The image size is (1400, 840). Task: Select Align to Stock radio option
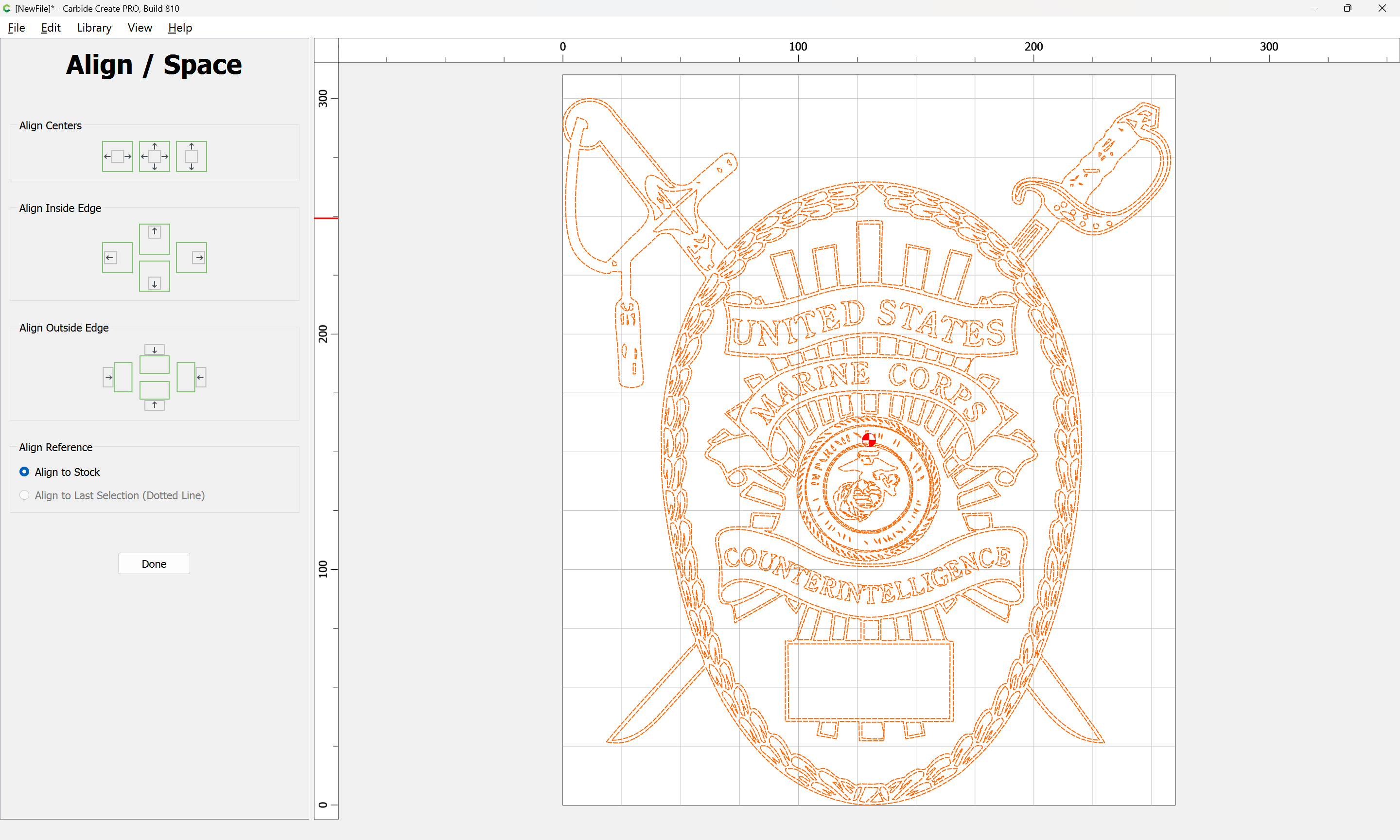point(59,472)
